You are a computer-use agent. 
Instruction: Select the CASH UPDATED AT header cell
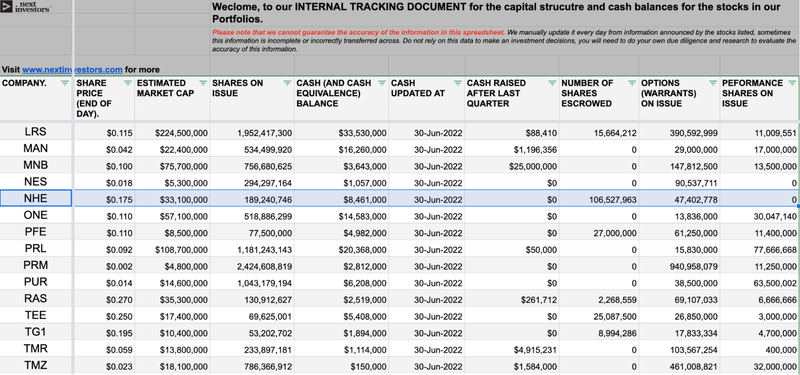[x=427, y=98]
